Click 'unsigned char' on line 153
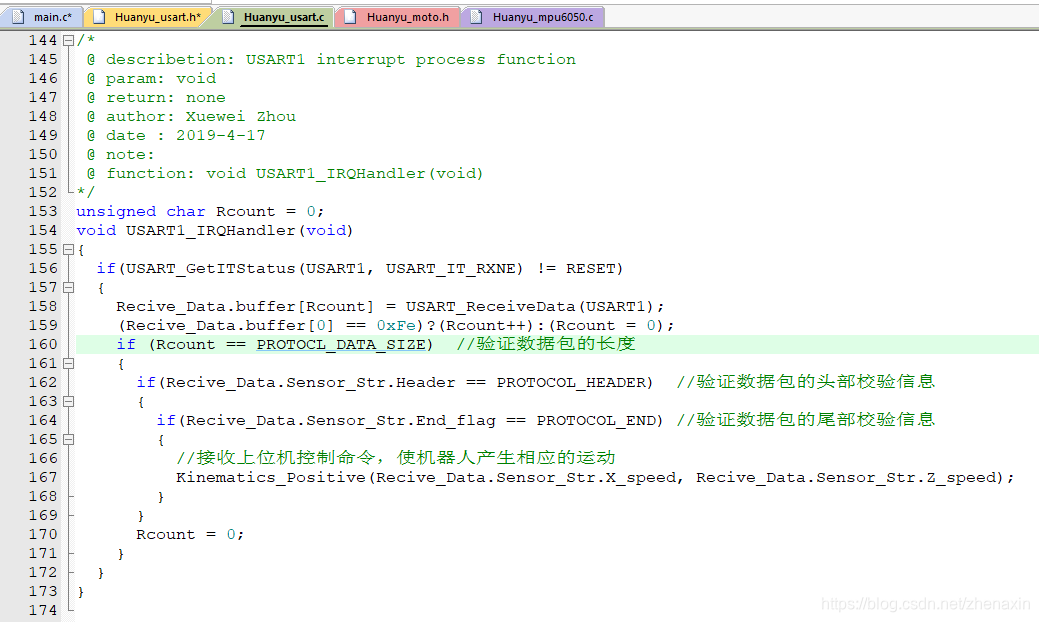Viewport: 1039px width, 622px height. click(140, 211)
